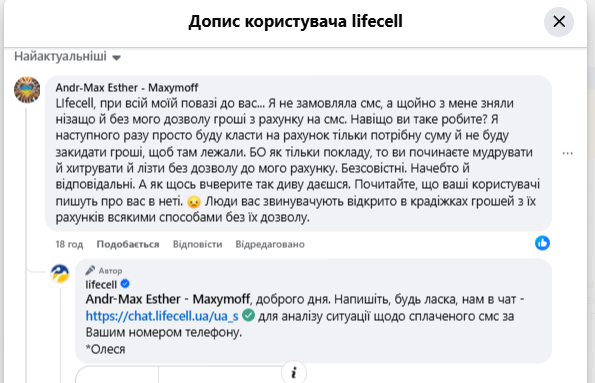Screen dimensions: 595x383
Task: Close the lifecell post dialog
Action: point(559,22)
